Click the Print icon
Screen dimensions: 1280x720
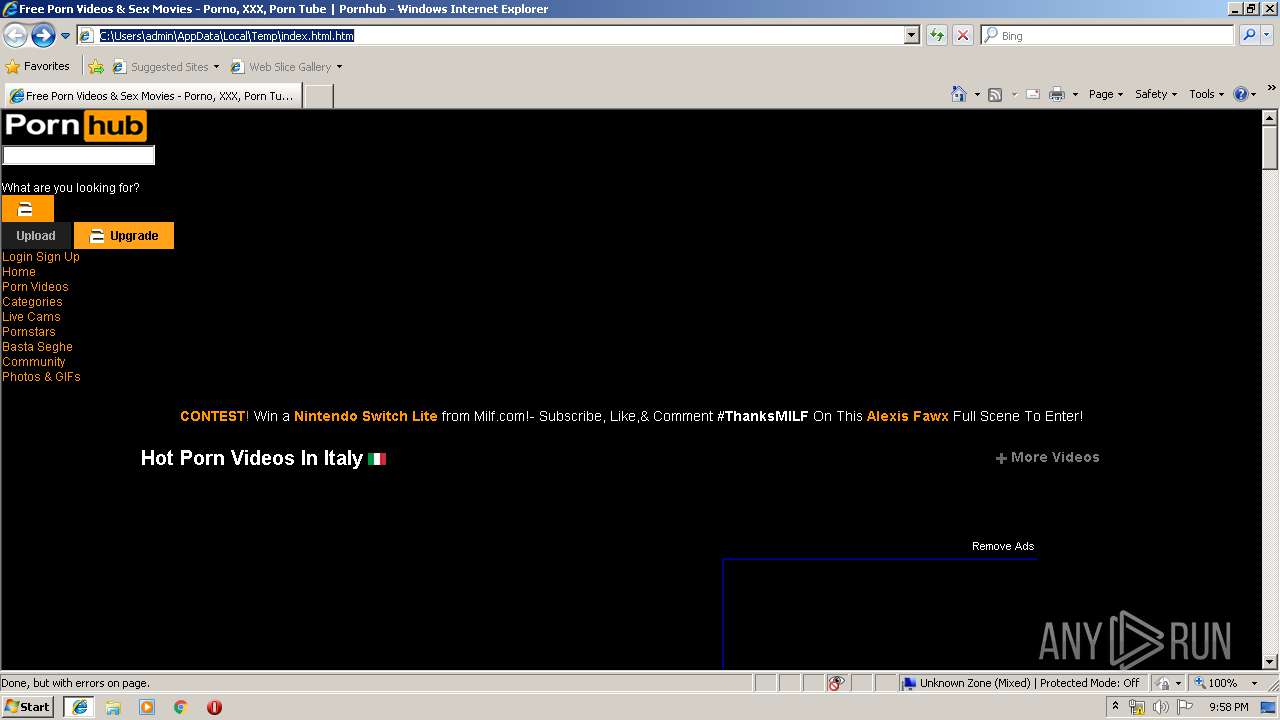[1057, 94]
